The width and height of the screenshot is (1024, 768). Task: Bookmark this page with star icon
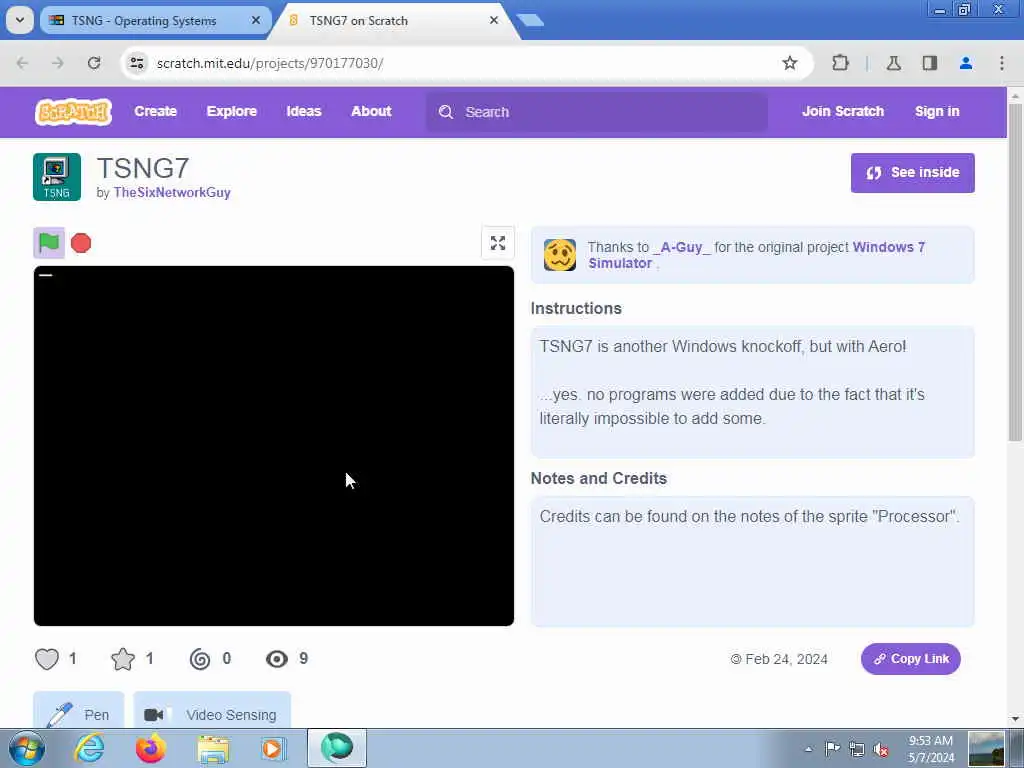pyautogui.click(x=790, y=63)
